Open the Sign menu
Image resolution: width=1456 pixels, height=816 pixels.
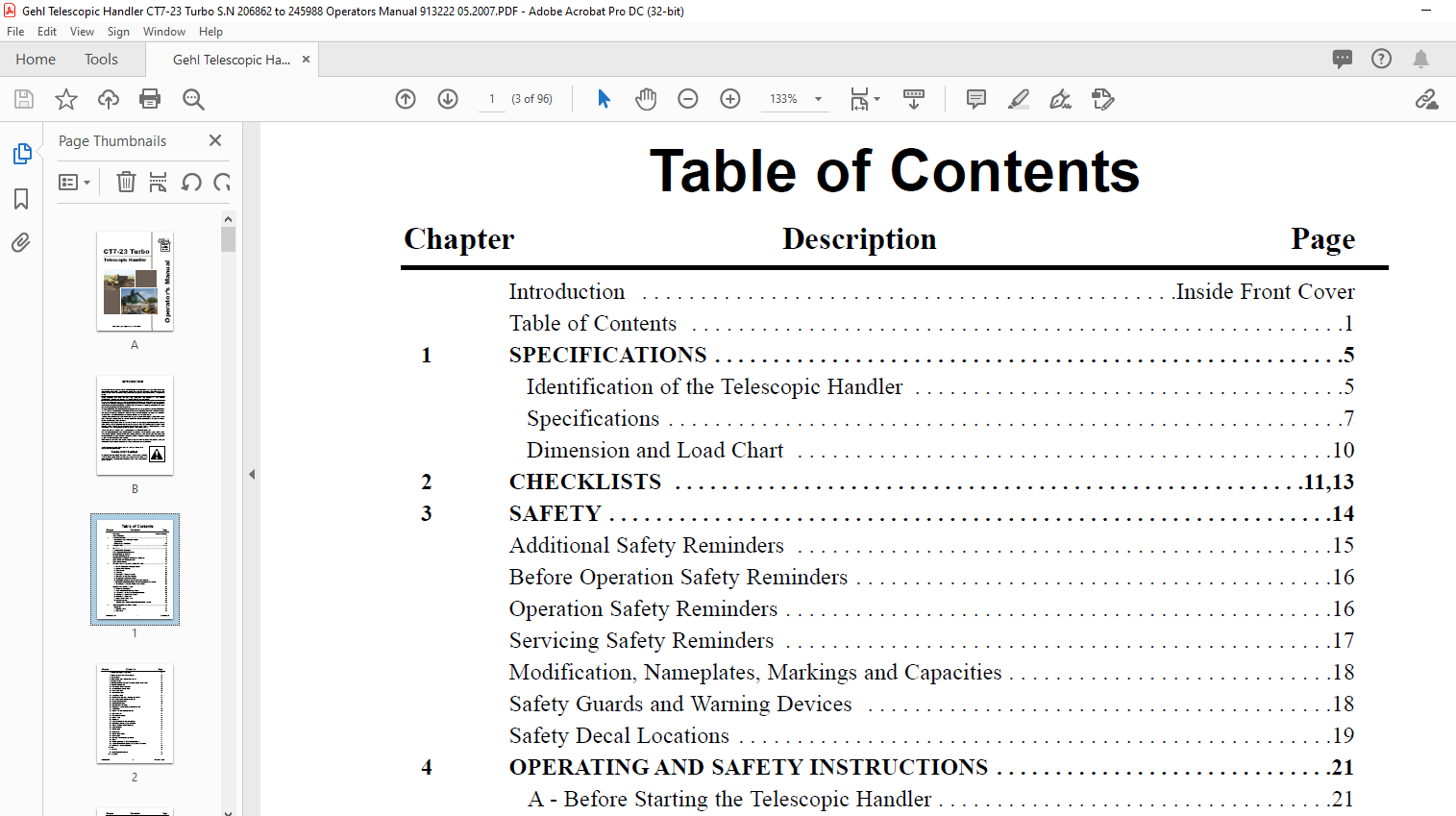(x=118, y=32)
